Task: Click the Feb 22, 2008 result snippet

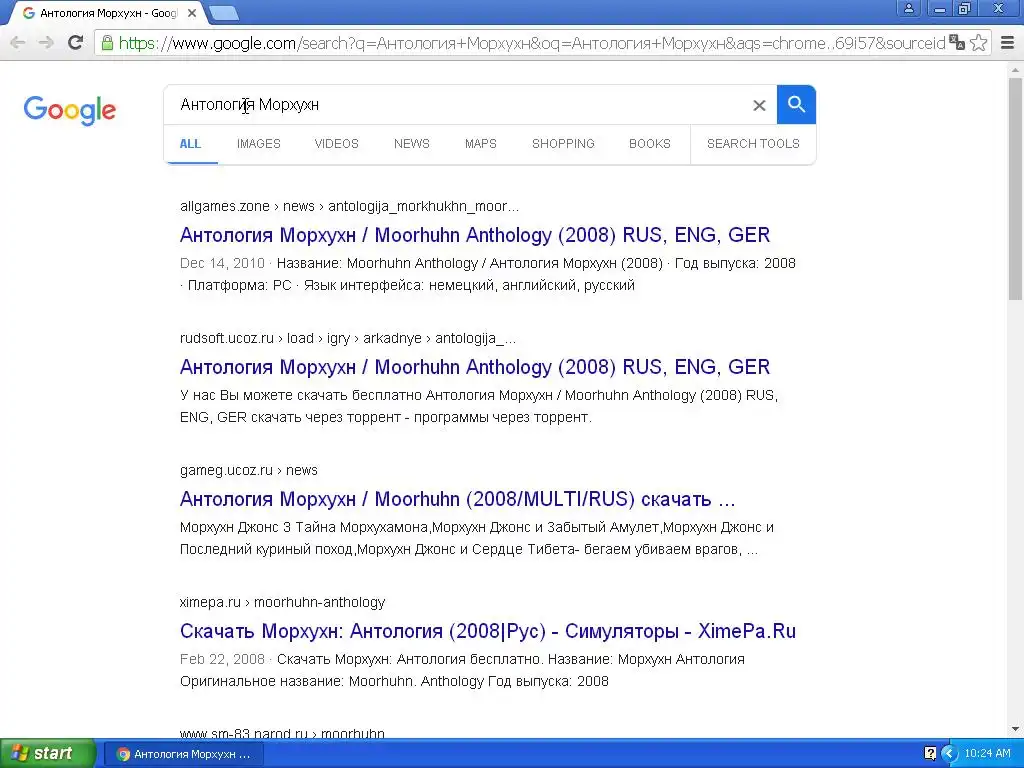Action: pos(462,670)
